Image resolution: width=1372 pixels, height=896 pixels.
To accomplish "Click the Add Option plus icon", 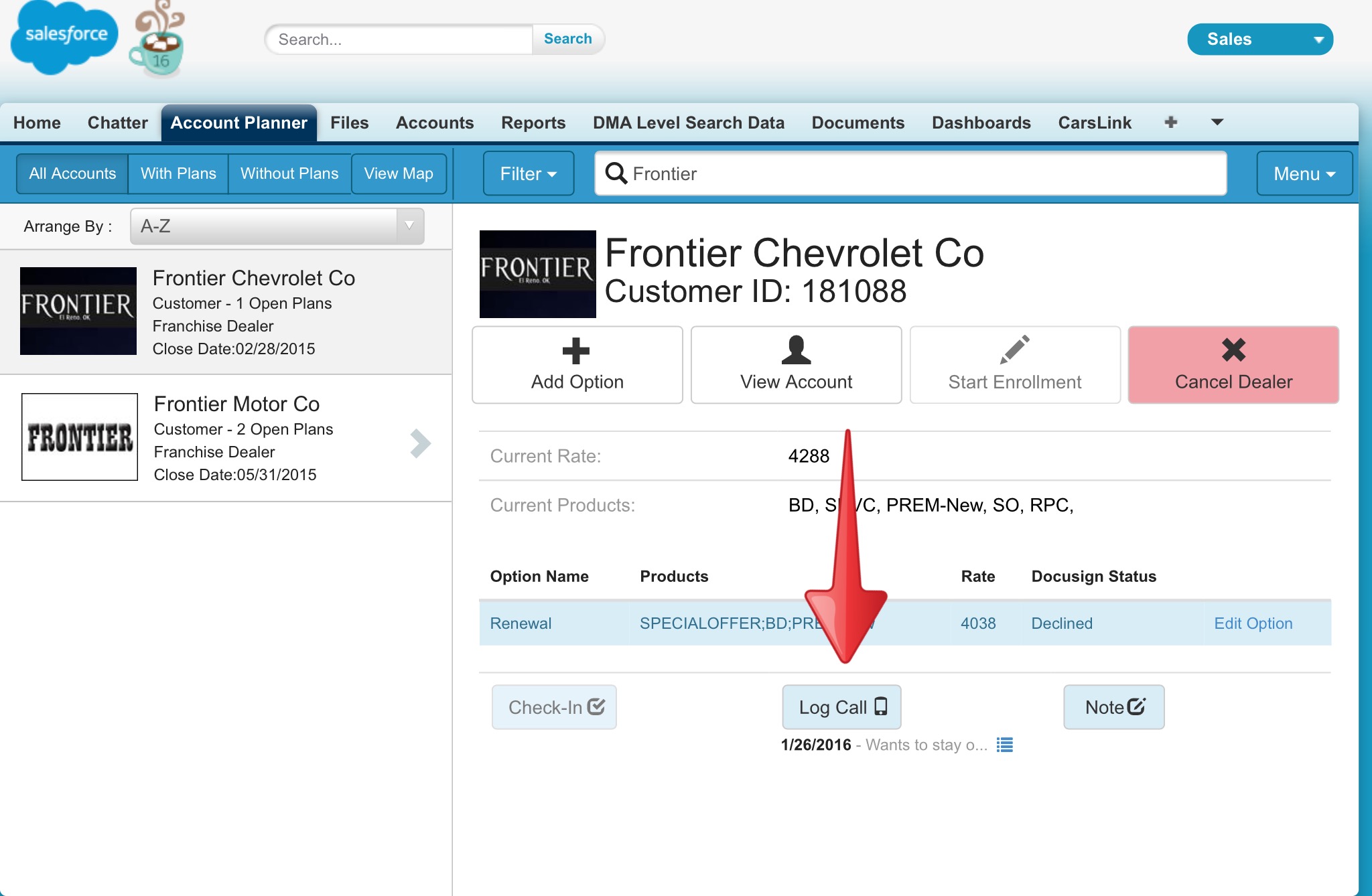I will [x=575, y=350].
